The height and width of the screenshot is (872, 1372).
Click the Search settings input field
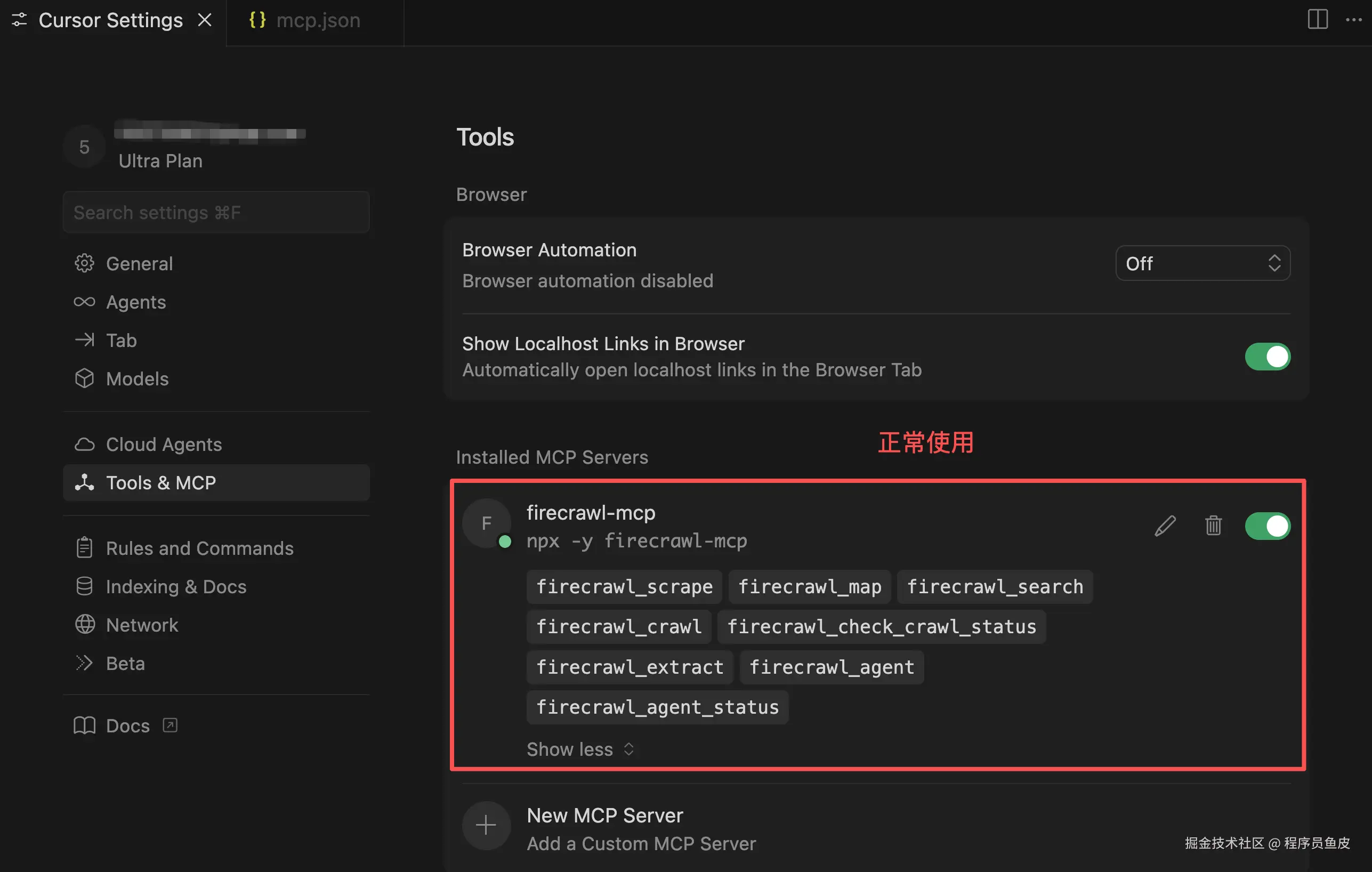pos(216,213)
